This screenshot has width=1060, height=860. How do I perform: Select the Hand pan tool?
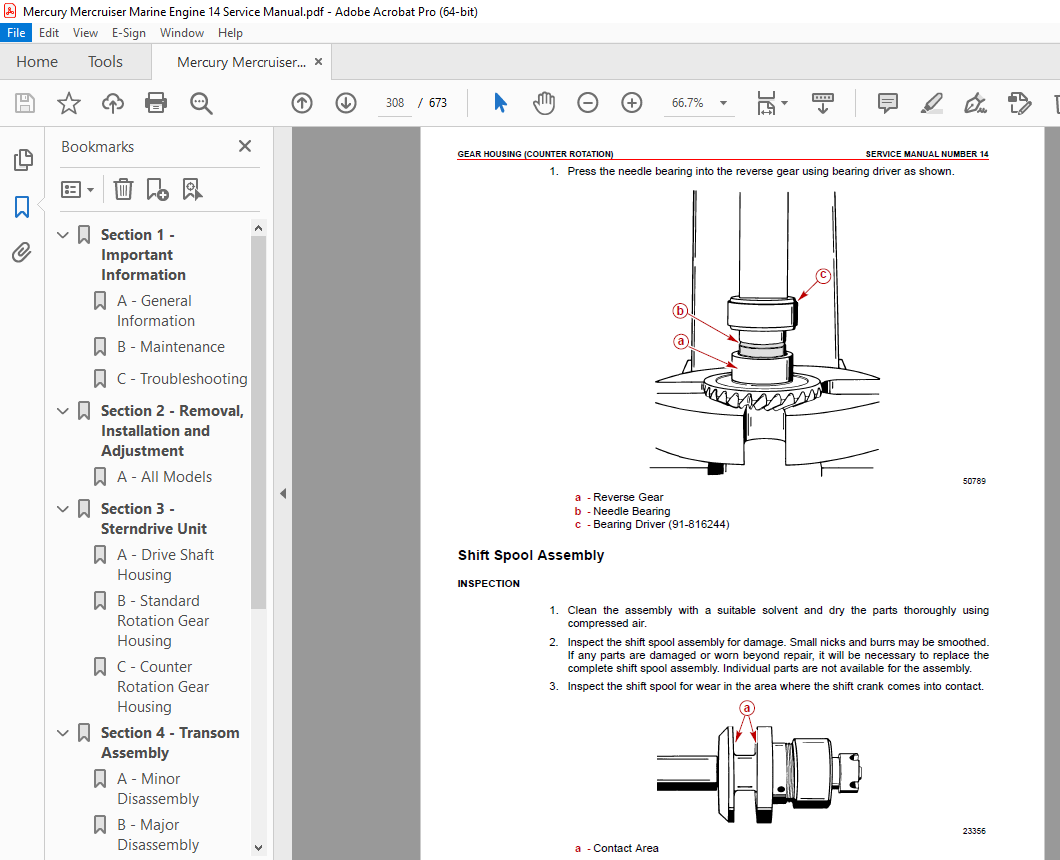544,103
